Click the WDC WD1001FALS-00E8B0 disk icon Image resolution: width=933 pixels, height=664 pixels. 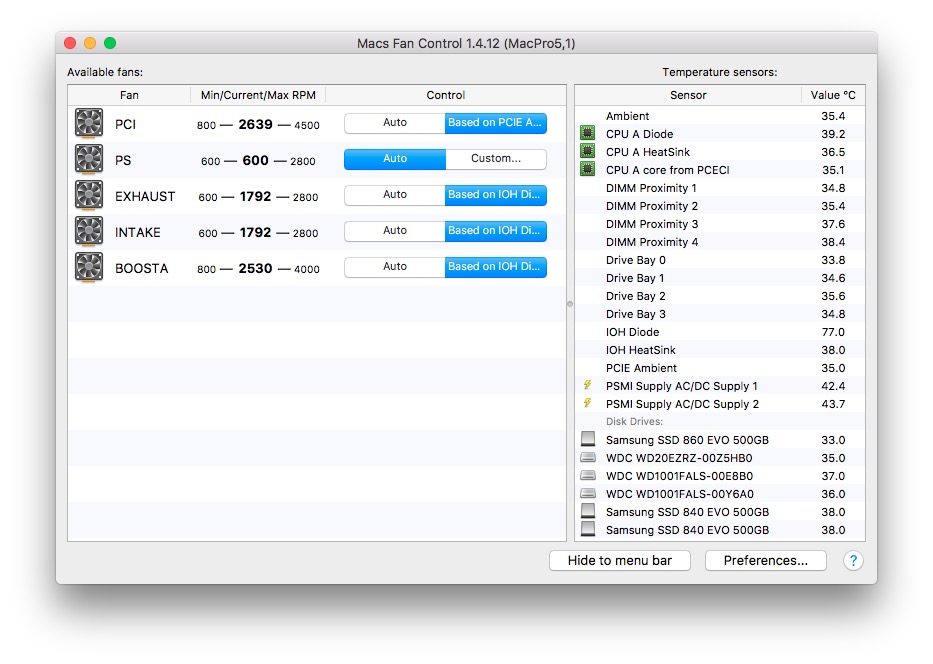[x=588, y=475]
